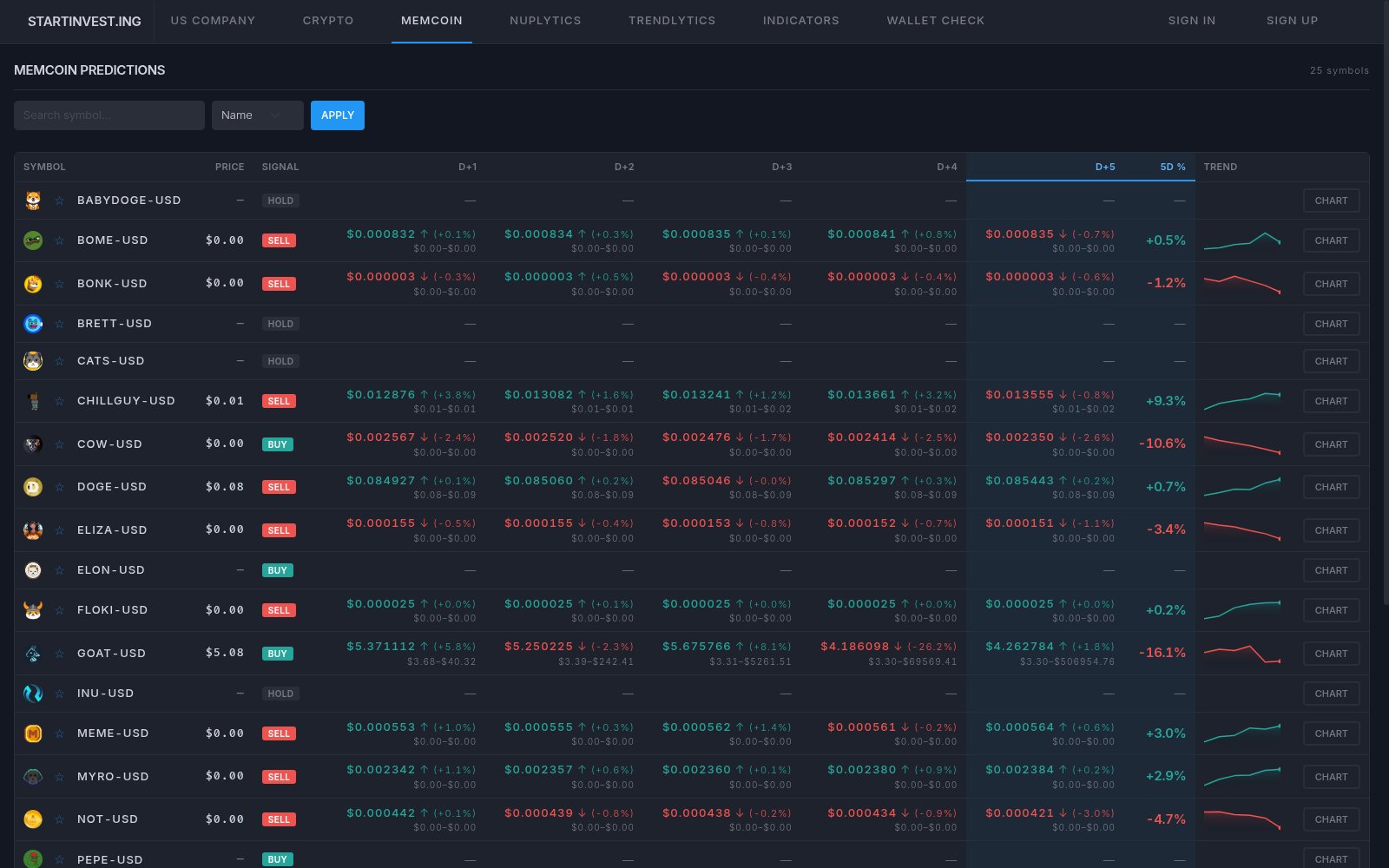Click the BABYDOGE-USD coin icon
This screenshot has width=1389, height=868.
(x=33, y=201)
